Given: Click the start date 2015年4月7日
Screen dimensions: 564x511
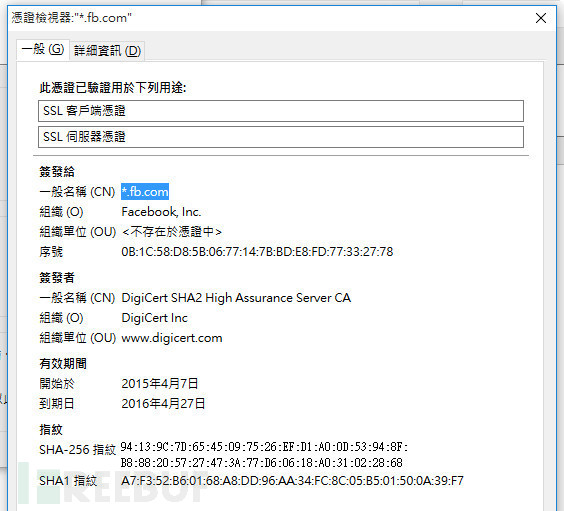Looking at the screenshot, I should pos(160,384).
